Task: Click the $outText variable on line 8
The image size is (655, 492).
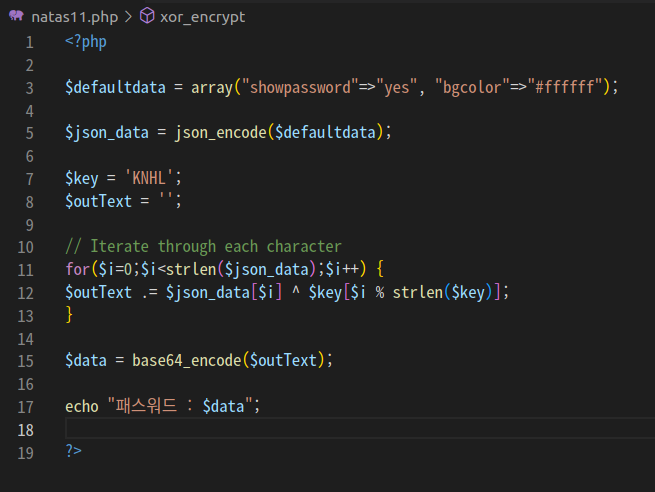Action: [x=99, y=201]
